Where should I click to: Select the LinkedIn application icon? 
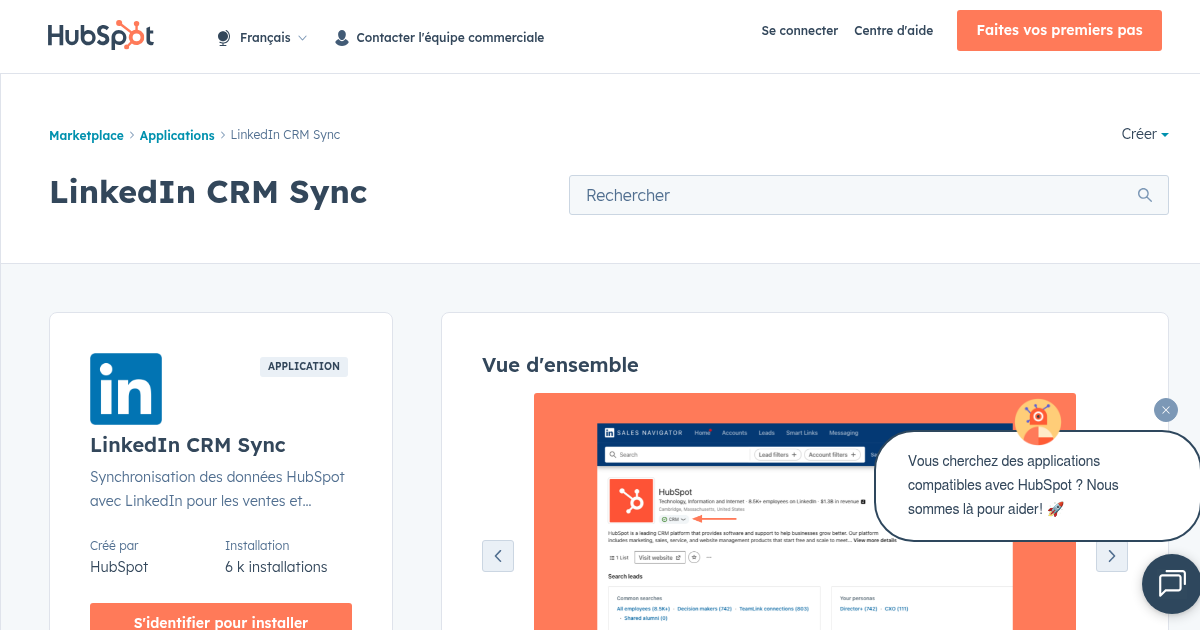click(125, 388)
